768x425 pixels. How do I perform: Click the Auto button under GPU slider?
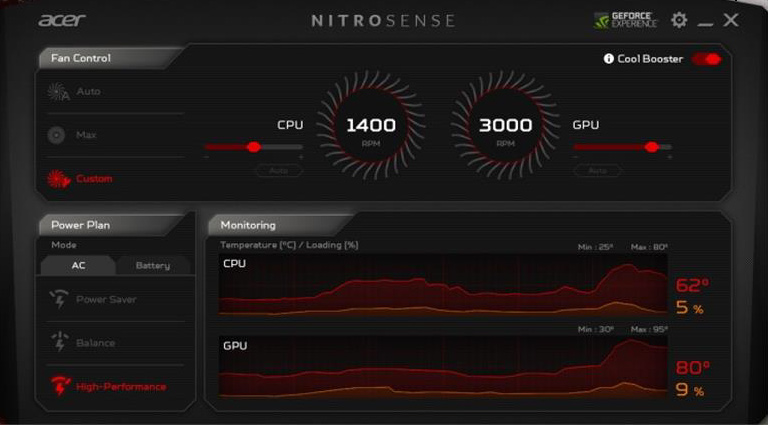click(598, 170)
